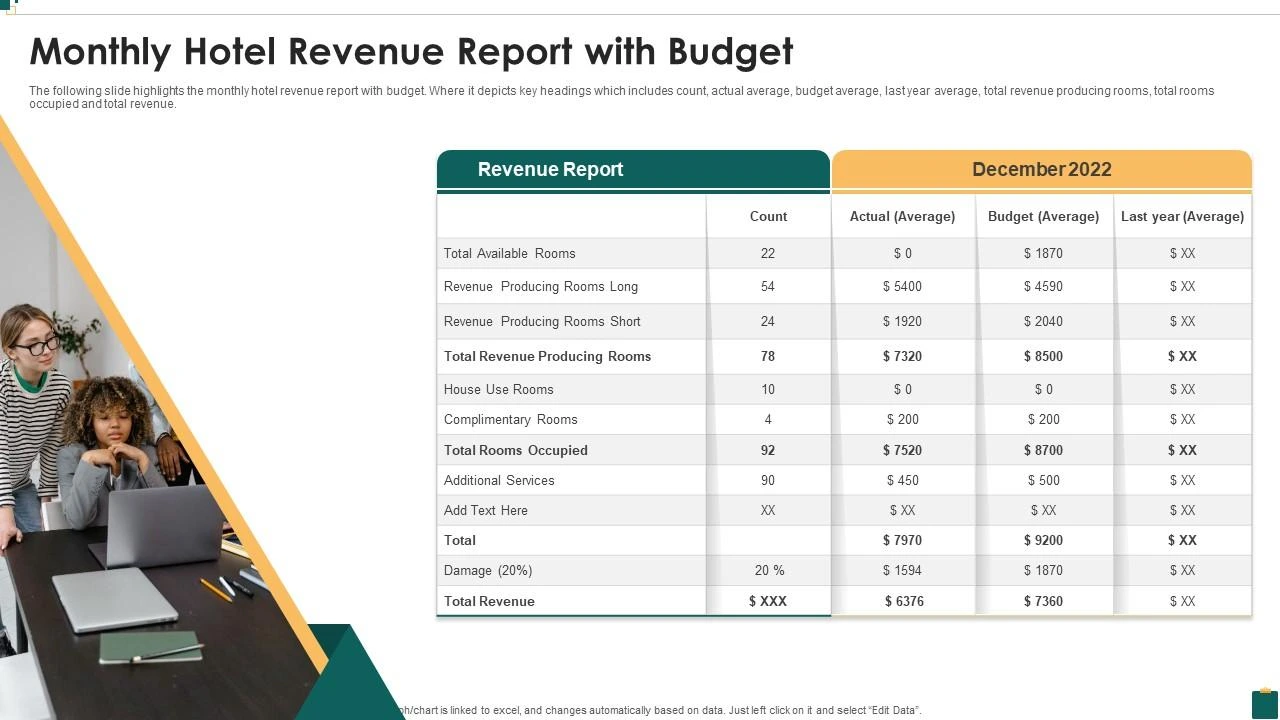Select the Total Revenue Producing Rooms label
The image size is (1280, 720).
point(547,356)
